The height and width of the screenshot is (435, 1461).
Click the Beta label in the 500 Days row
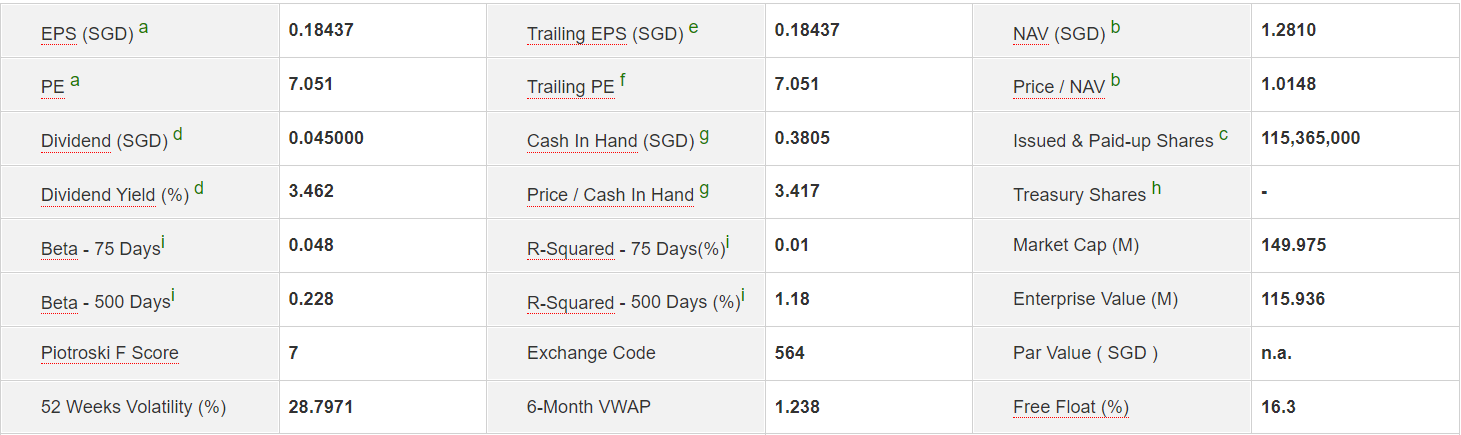[x=59, y=303]
